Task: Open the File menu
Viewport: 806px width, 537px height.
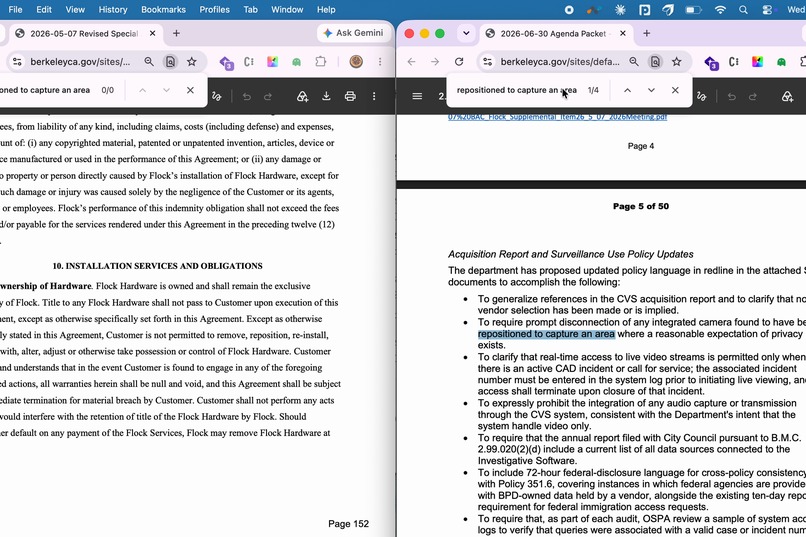Action: tap(15, 9)
